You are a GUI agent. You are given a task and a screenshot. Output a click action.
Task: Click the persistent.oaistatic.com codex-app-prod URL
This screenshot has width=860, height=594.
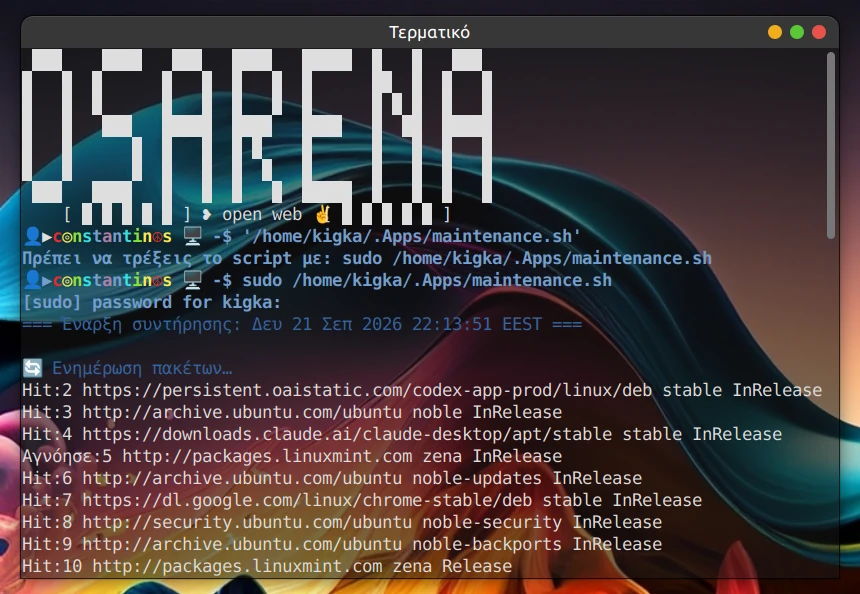[367, 390]
